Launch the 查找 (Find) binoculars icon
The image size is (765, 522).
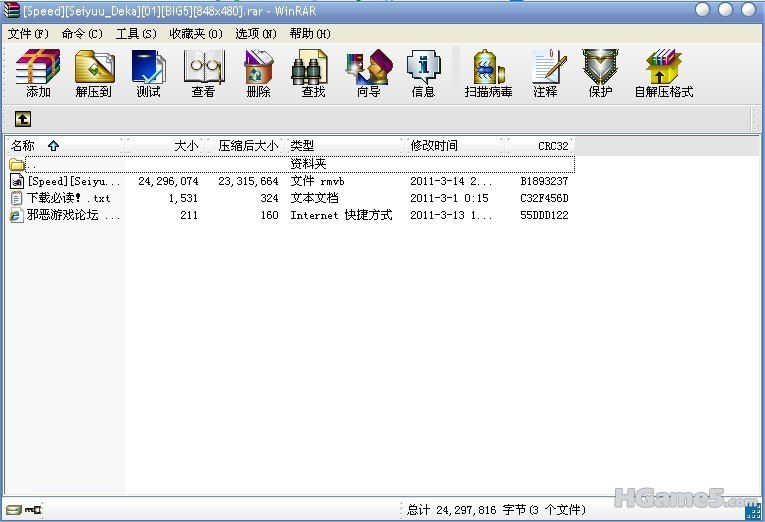(x=312, y=73)
